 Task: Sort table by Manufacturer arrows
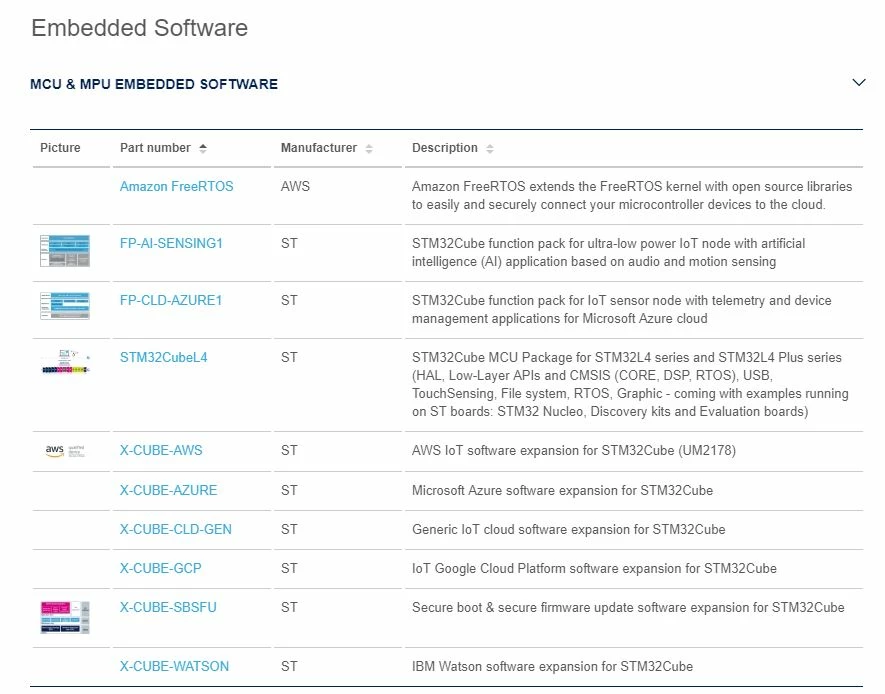pos(369,148)
